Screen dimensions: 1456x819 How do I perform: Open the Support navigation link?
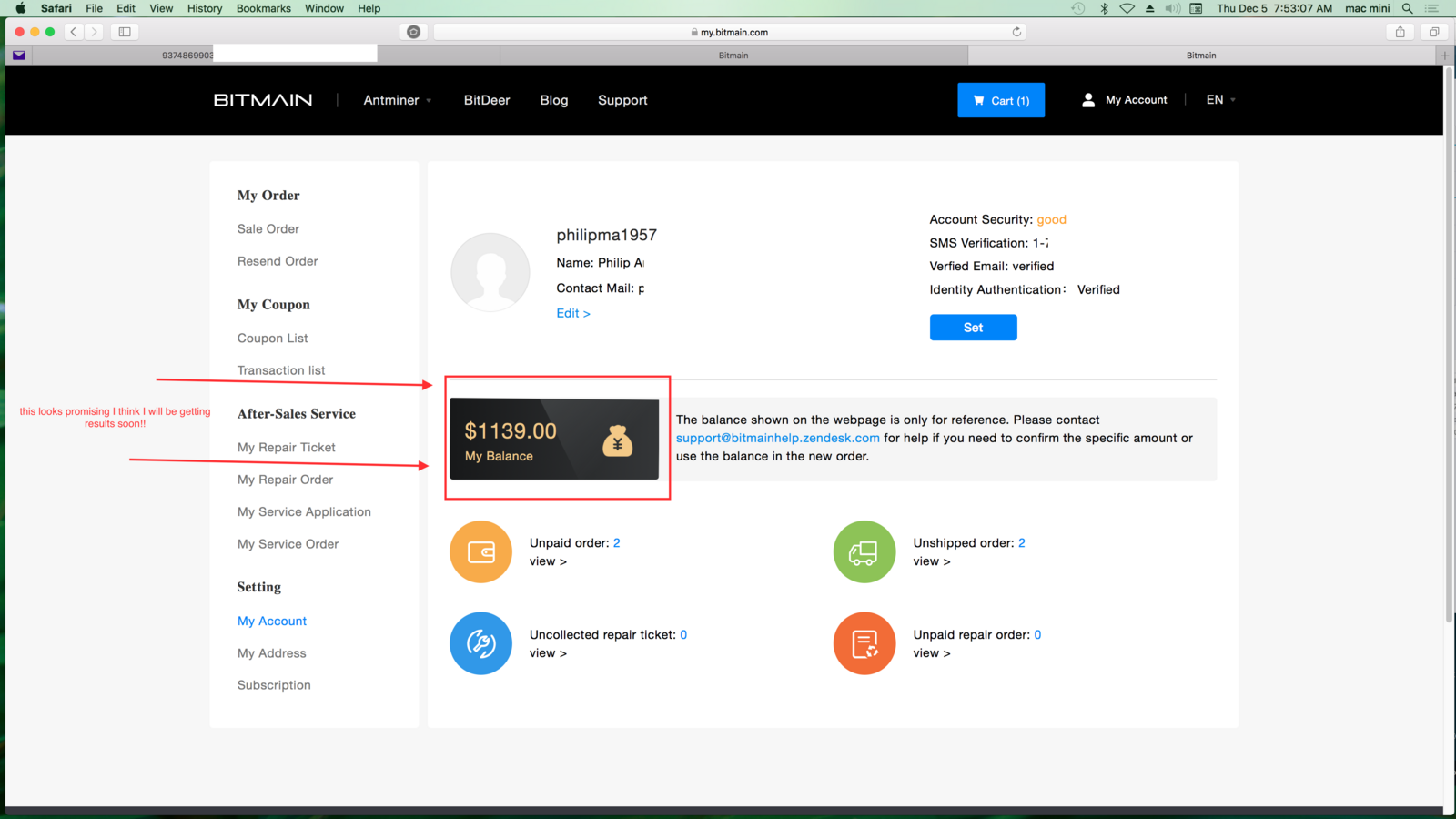click(622, 100)
